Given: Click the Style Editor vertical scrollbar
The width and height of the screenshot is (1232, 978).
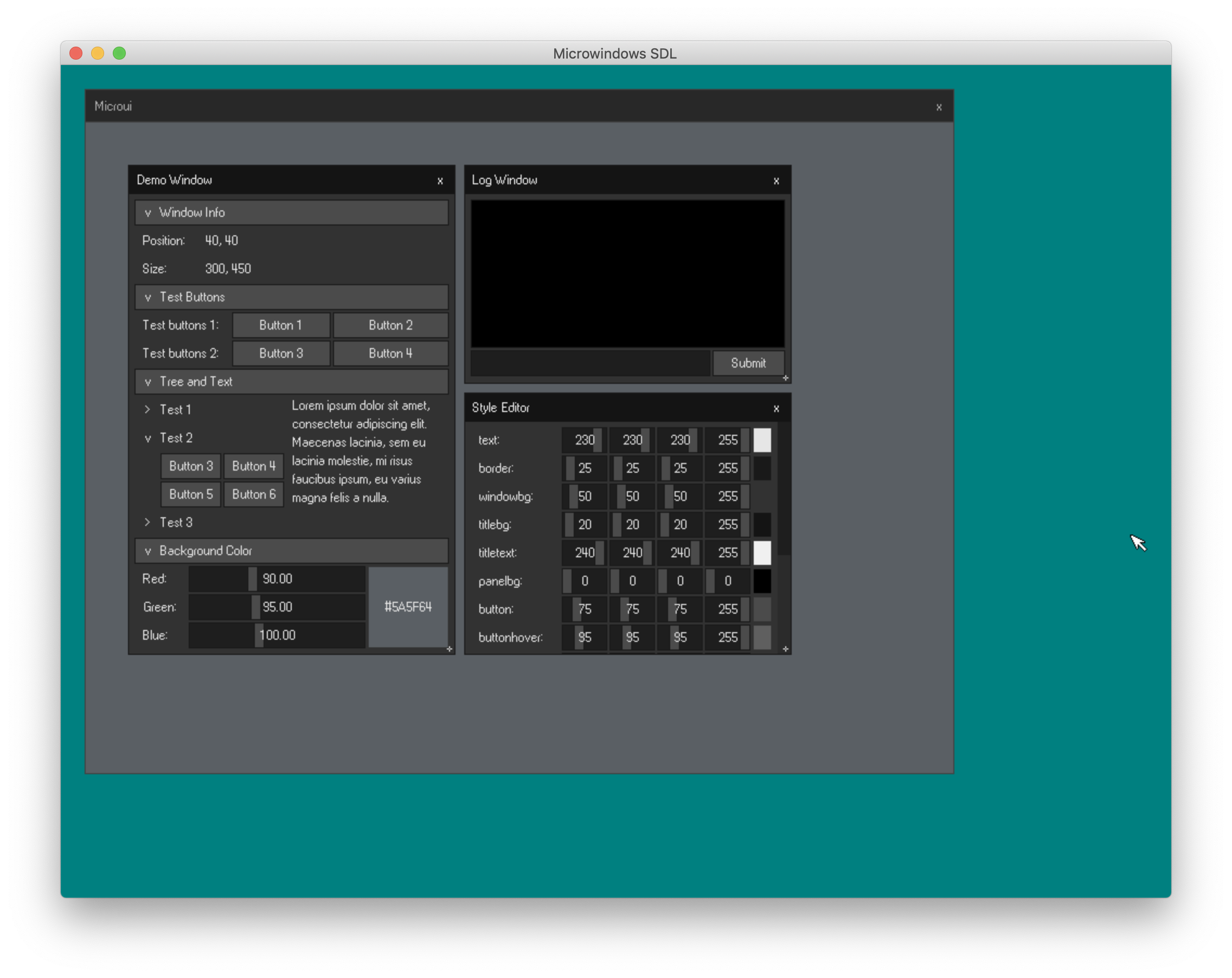Looking at the screenshot, I should [784, 489].
